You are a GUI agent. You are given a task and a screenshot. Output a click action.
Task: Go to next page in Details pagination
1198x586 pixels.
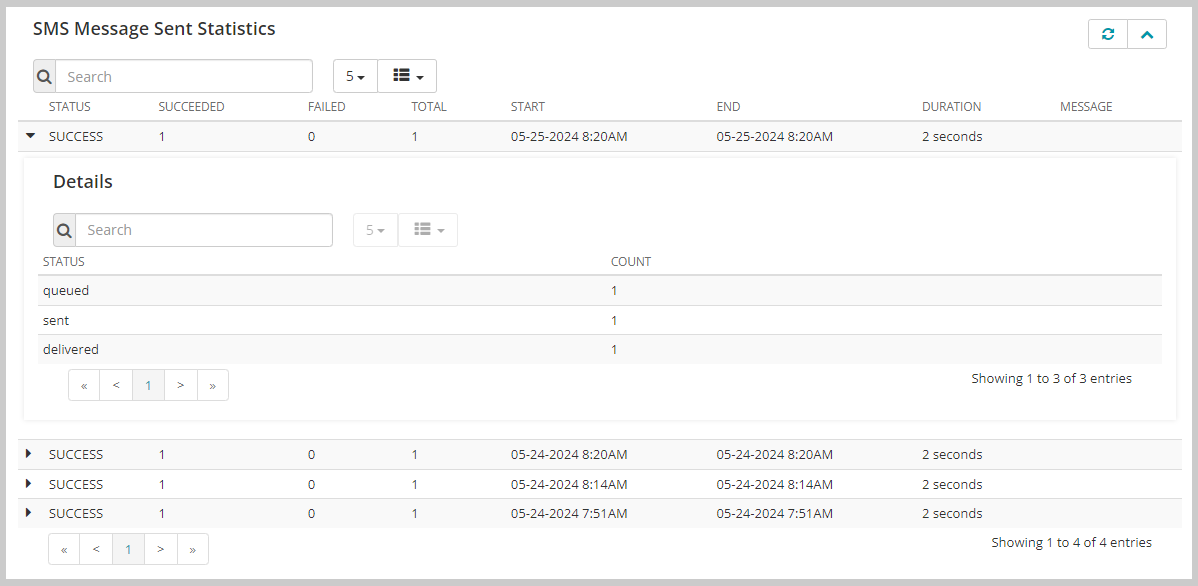tap(180, 385)
